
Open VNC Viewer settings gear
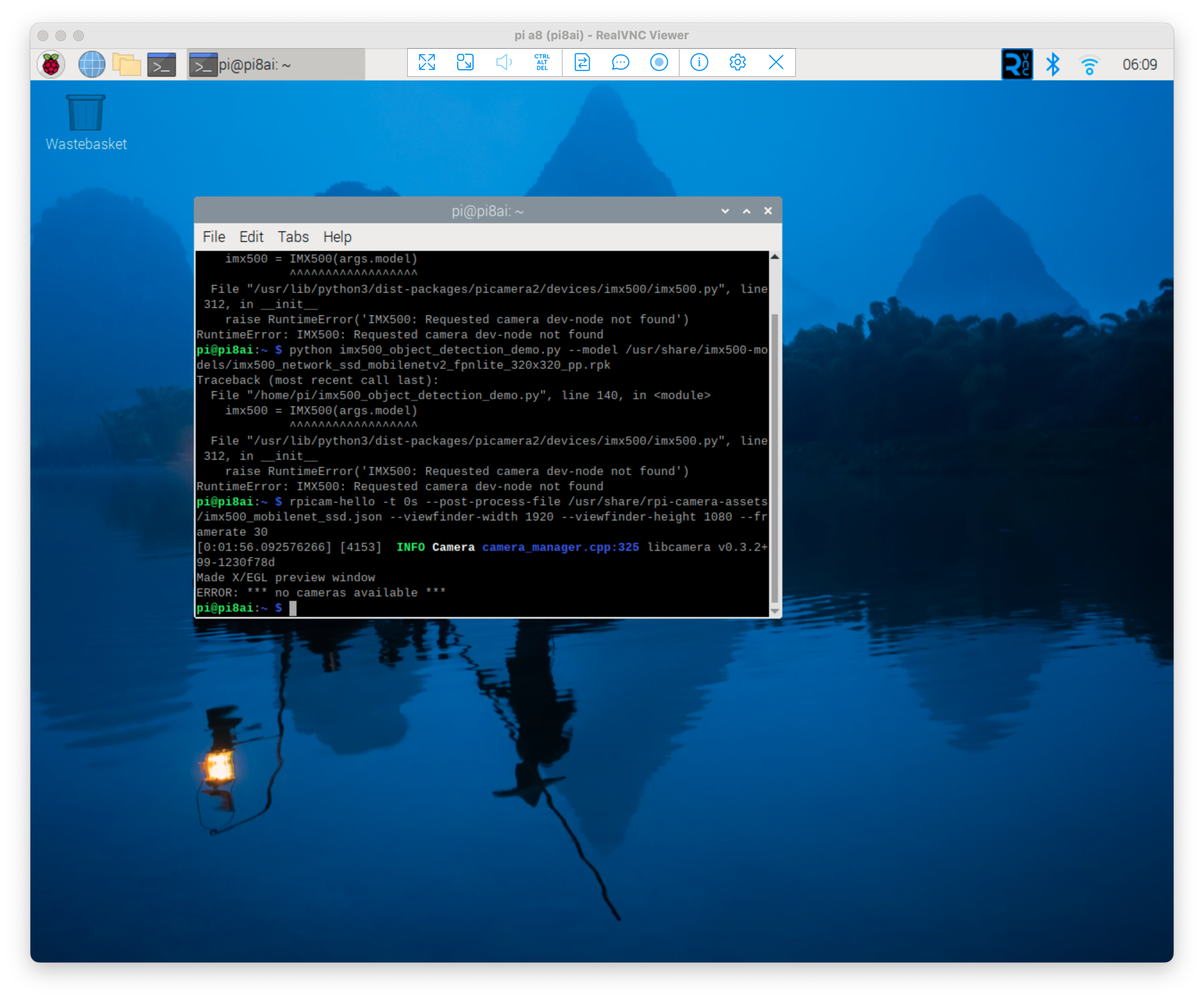point(737,62)
